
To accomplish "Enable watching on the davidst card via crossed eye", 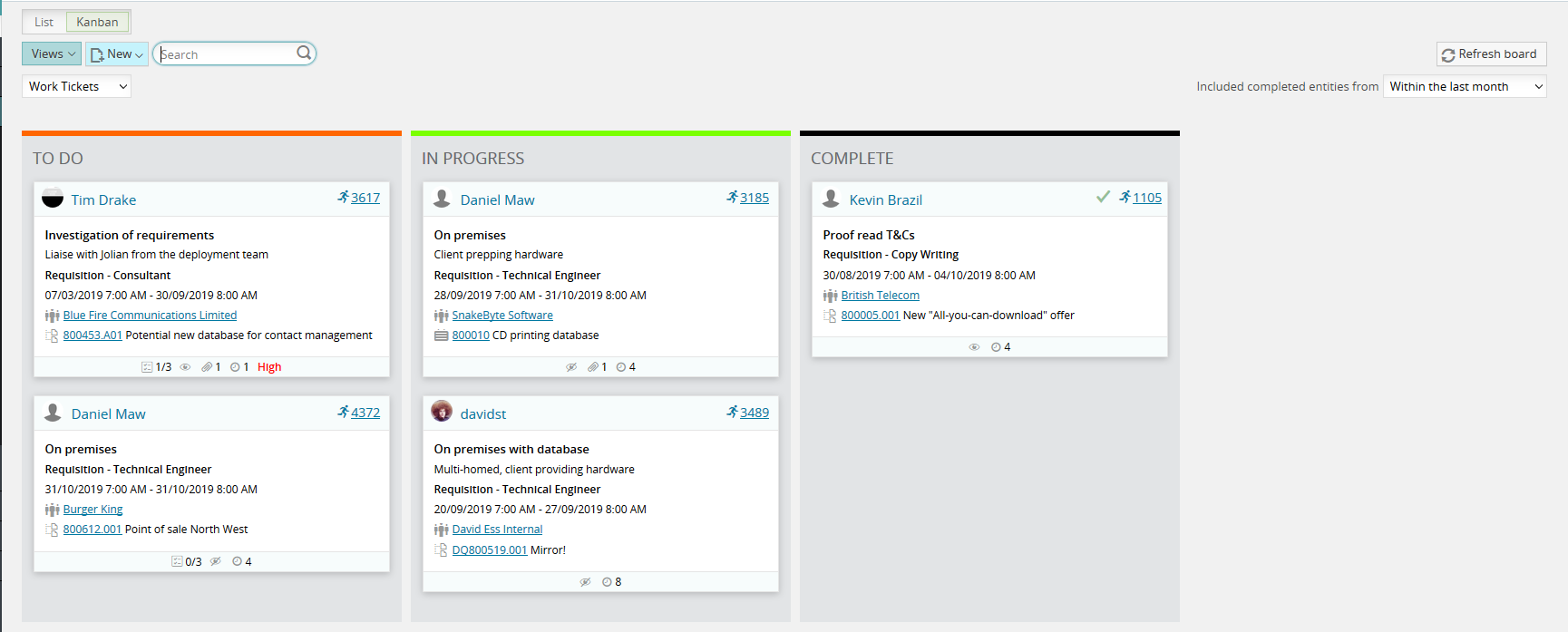I will pos(585,581).
